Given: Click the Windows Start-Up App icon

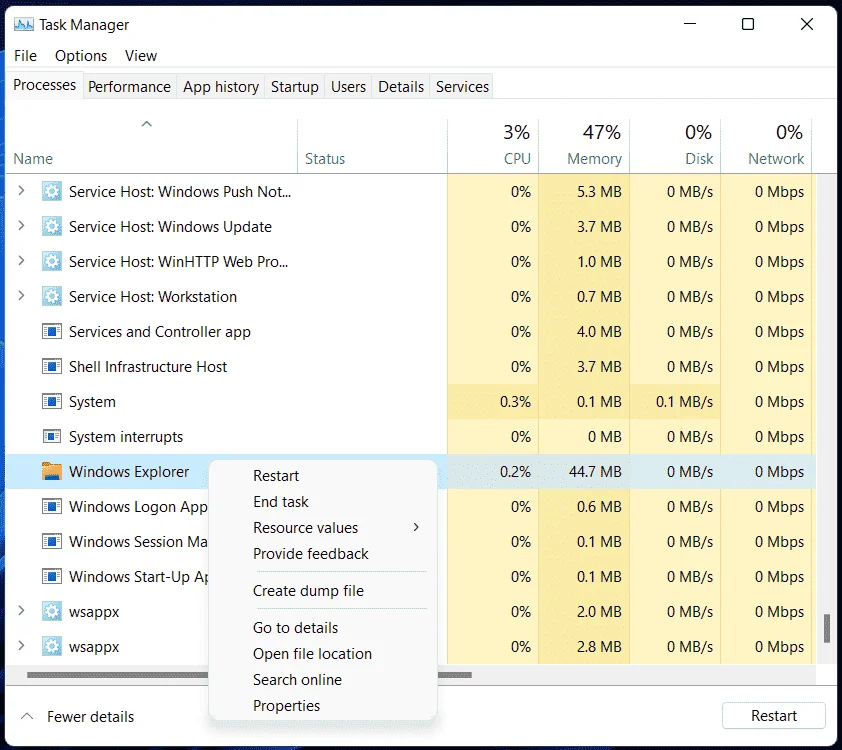Looking at the screenshot, I should [52, 577].
